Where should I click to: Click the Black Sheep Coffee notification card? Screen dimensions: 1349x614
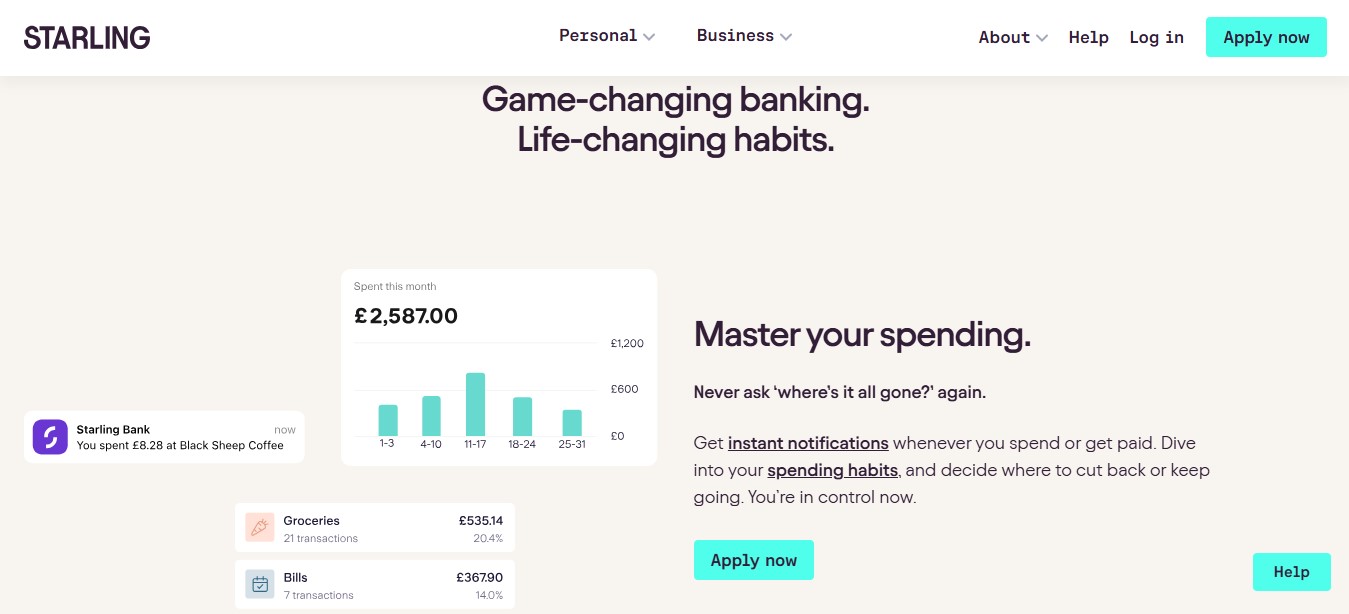(164, 437)
